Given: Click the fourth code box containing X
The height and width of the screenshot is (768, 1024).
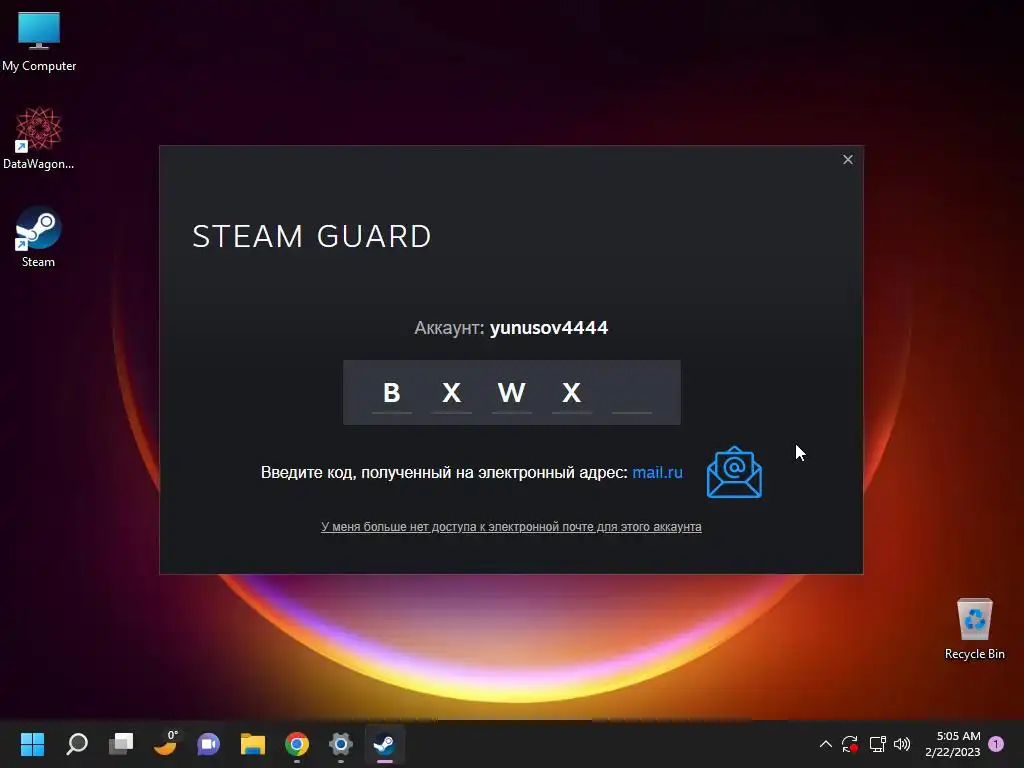Looking at the screenshot, I should pyautogui.click(x=571, y=393).
